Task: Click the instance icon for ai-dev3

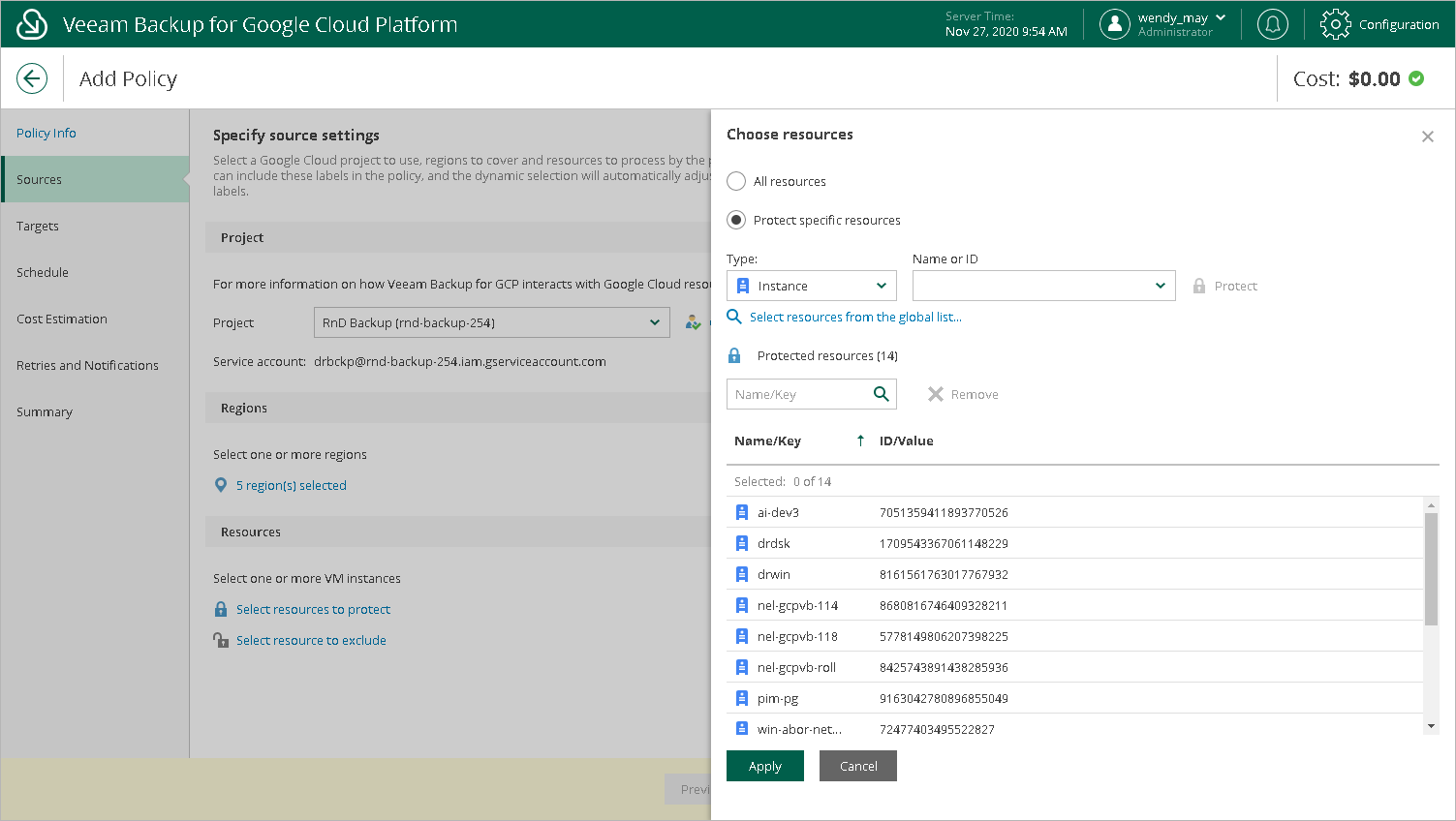Action: click(742, 512)
